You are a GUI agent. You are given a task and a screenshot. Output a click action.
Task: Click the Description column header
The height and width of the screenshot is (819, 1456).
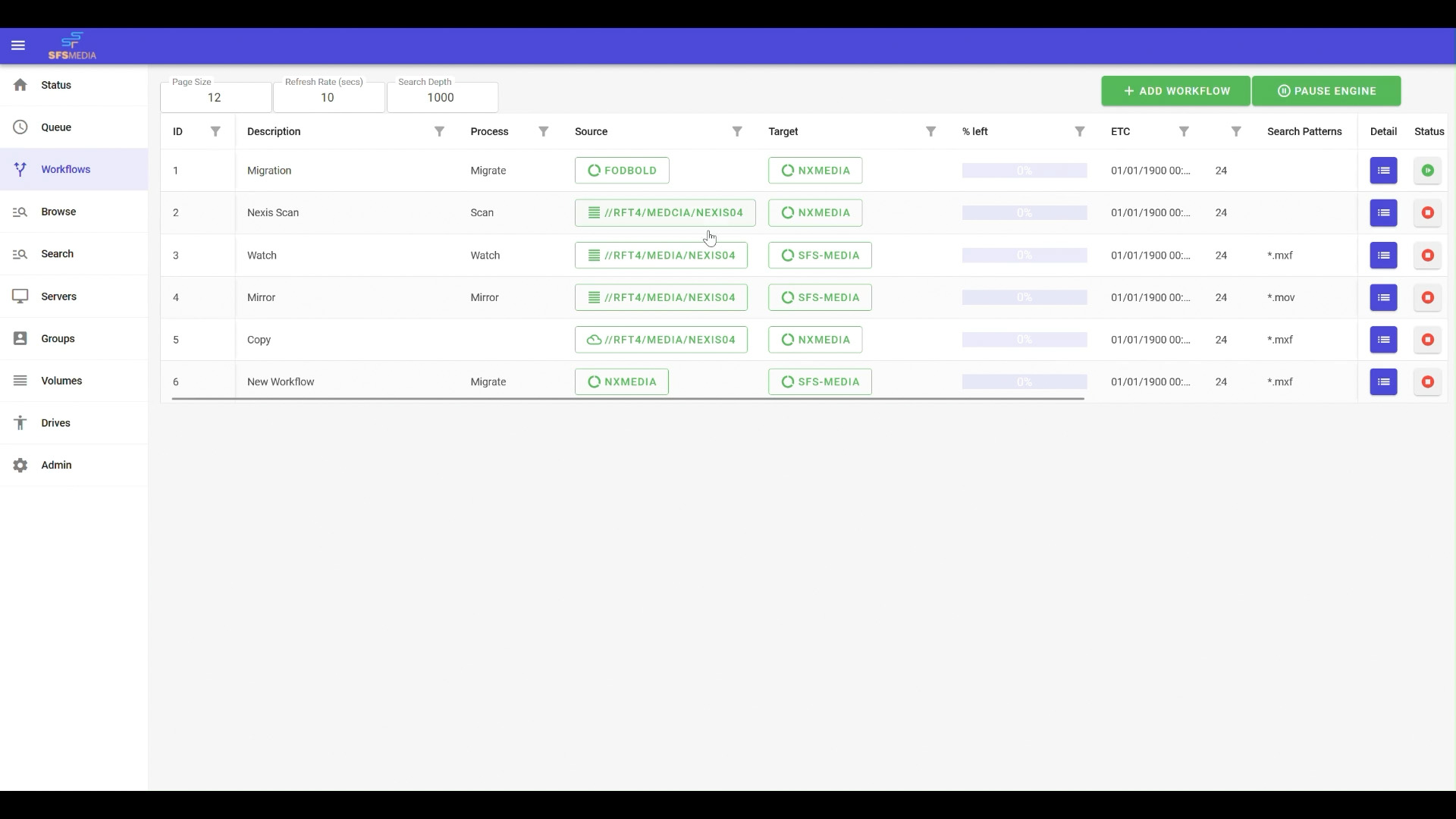pyautogui.click(x=274, y=132)
